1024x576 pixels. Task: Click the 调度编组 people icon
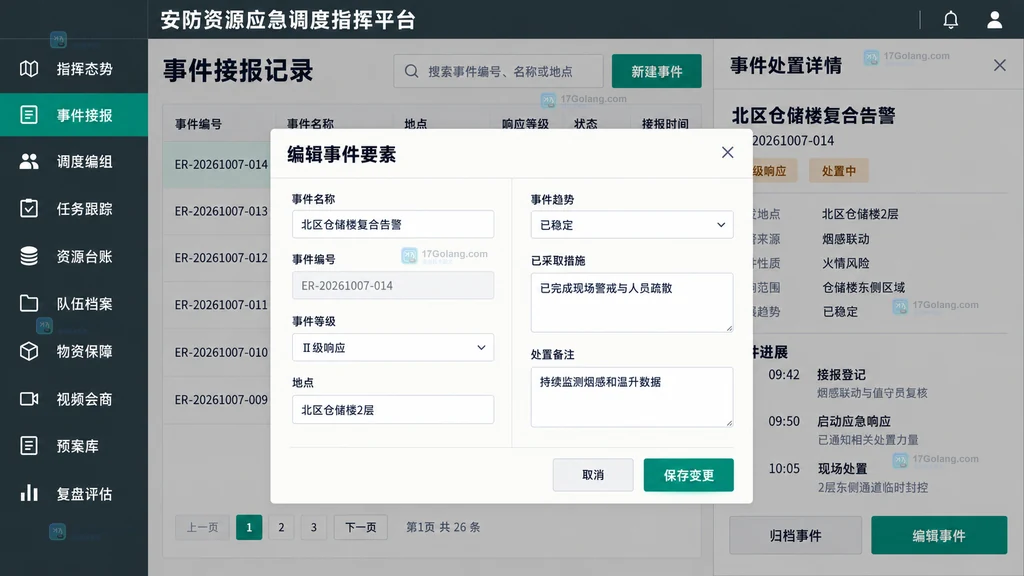tap(29, 161)
